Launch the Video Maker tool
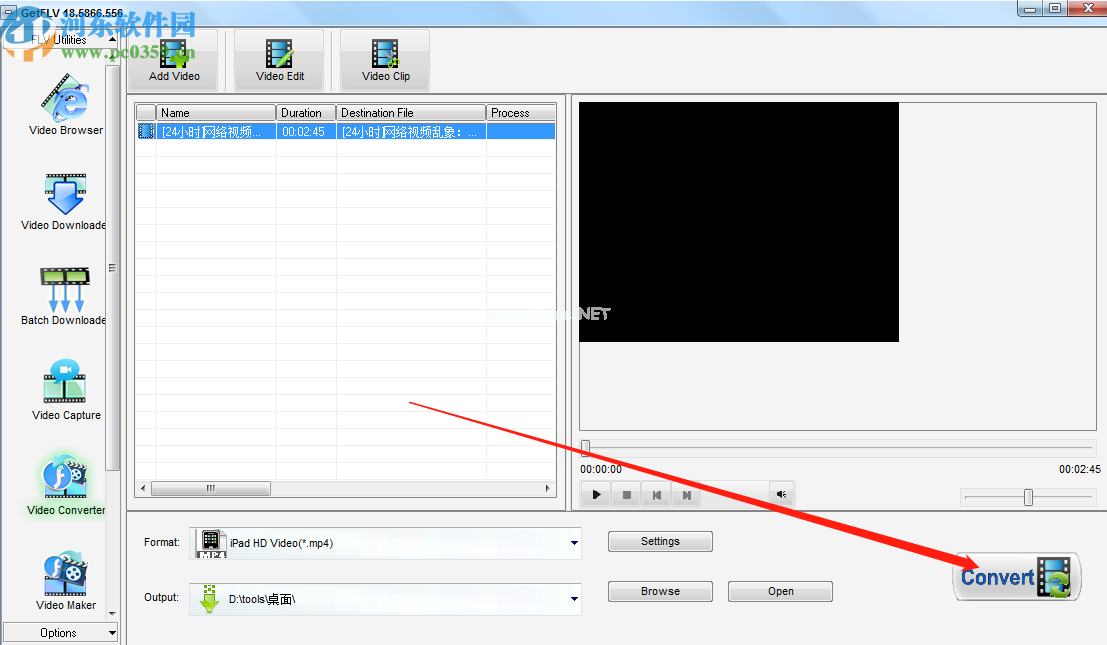The image size is (1107, 645). click(66, 580)
